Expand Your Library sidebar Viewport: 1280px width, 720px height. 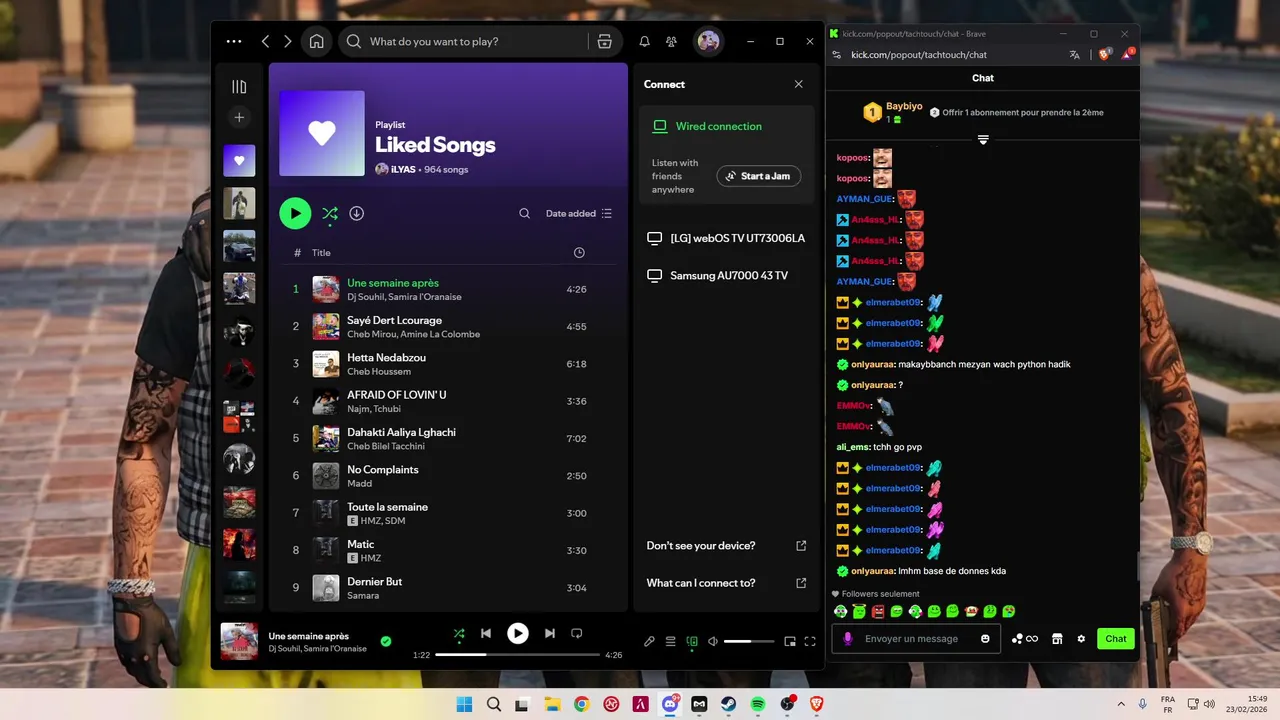click(239, 87)
